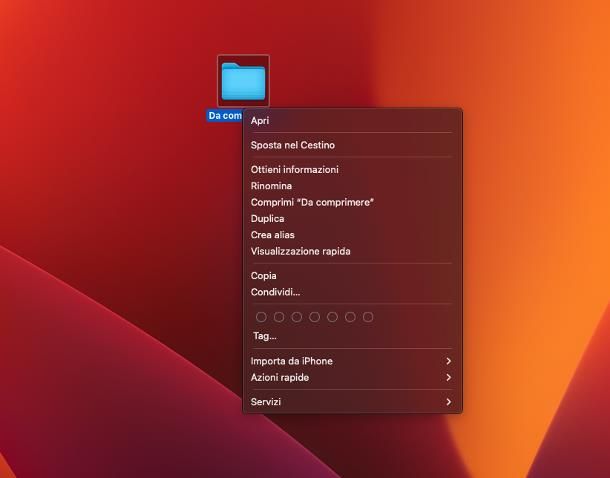Image resolution: width=610 pixels, height=478 pixels.
Task: Open the Tag… option
Action: [x=265, y=336]
